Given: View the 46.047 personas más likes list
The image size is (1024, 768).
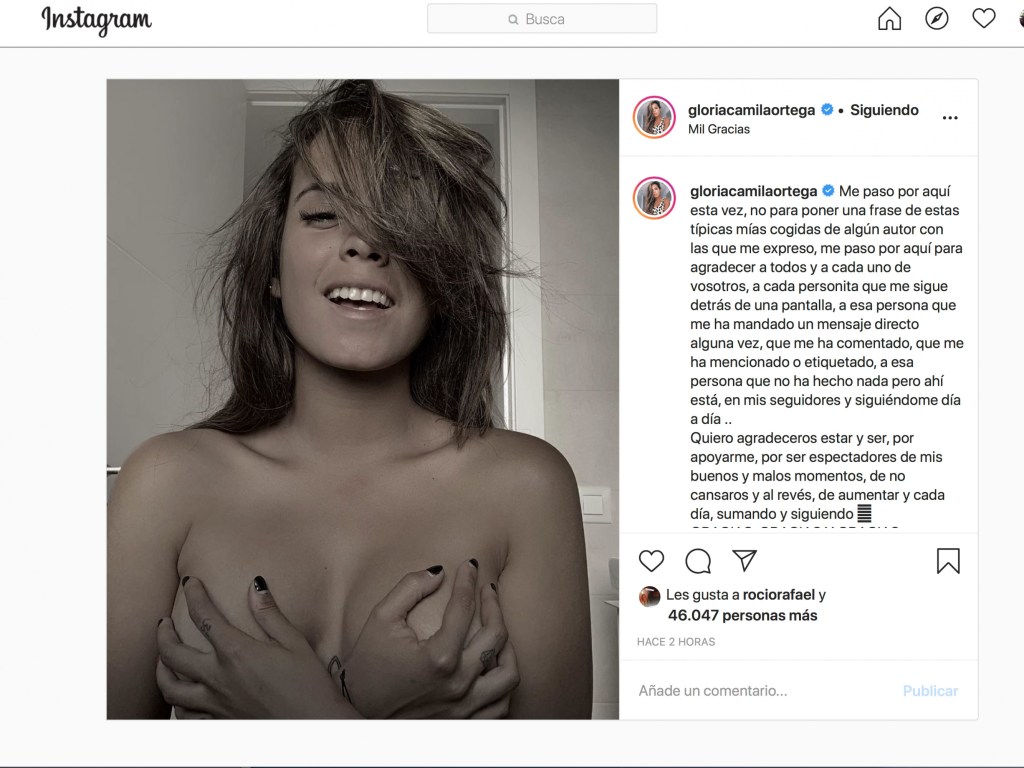Looking at the screenshot, I should (x=743, y=615).
